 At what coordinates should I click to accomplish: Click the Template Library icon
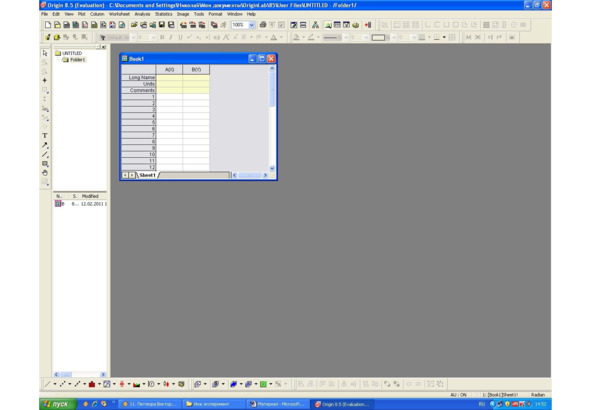181,384
